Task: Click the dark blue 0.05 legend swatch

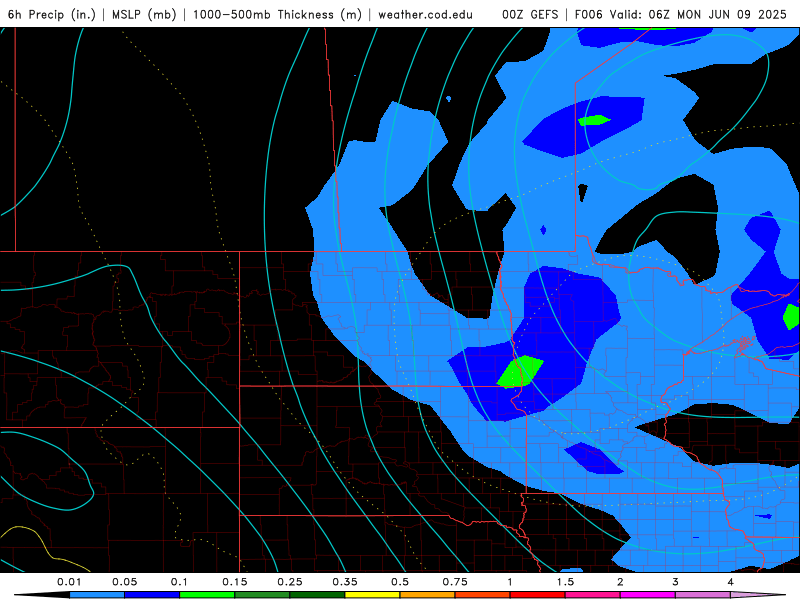Action: [152, 595]
